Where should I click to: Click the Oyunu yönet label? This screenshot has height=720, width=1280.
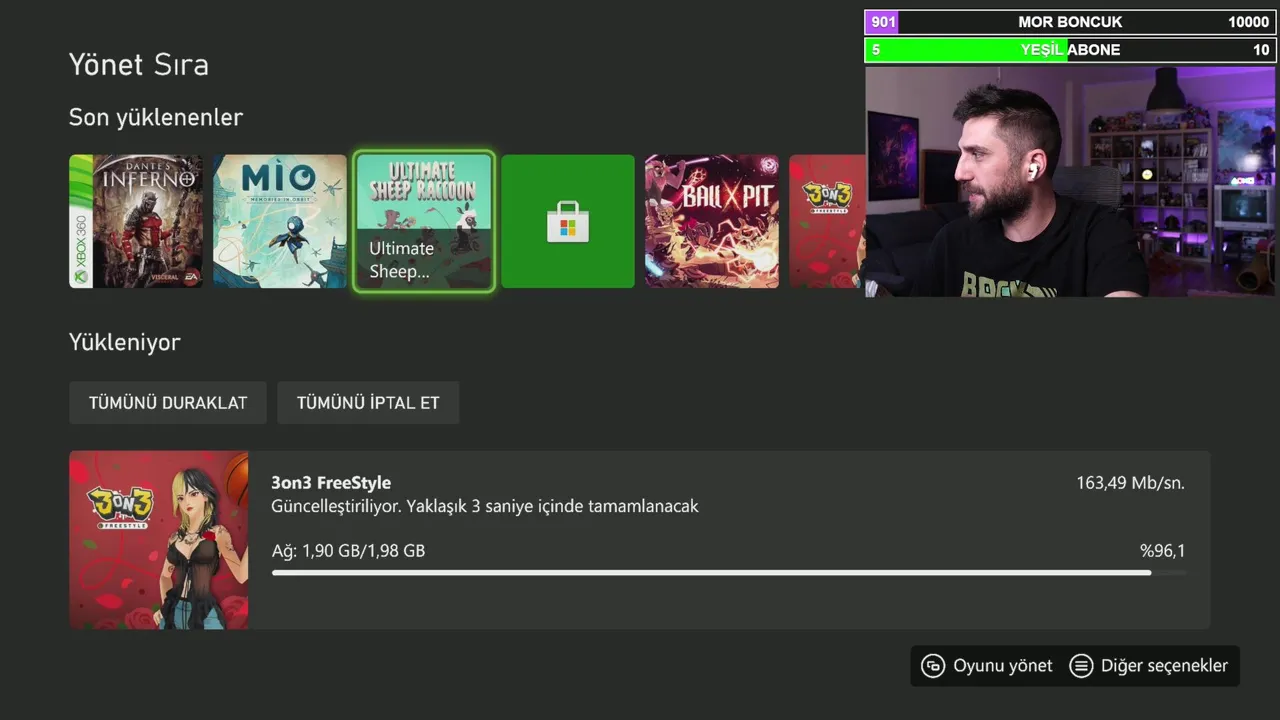(1003, 666)
